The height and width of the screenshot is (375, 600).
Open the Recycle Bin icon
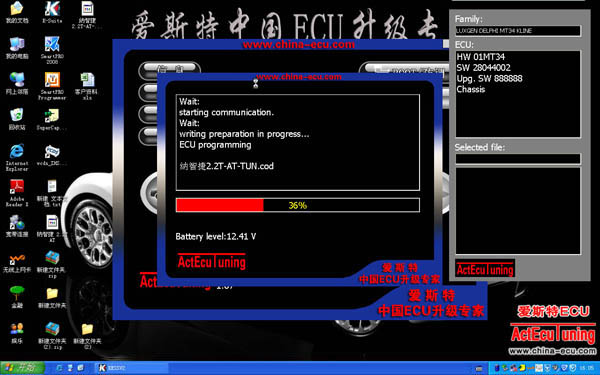[17, 119]
